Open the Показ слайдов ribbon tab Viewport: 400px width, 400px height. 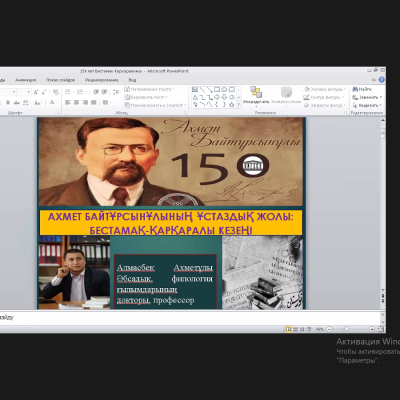pyautogui.click(x=60, y=80)
